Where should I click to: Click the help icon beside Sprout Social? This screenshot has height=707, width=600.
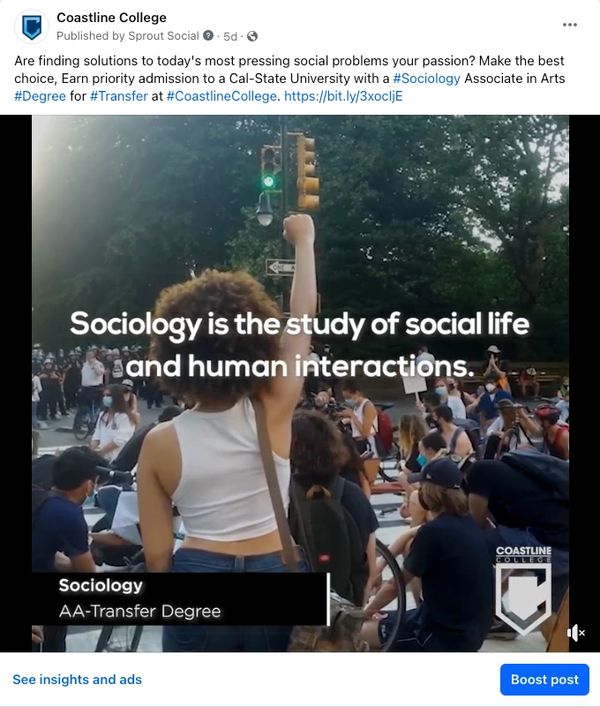[209, 36]
